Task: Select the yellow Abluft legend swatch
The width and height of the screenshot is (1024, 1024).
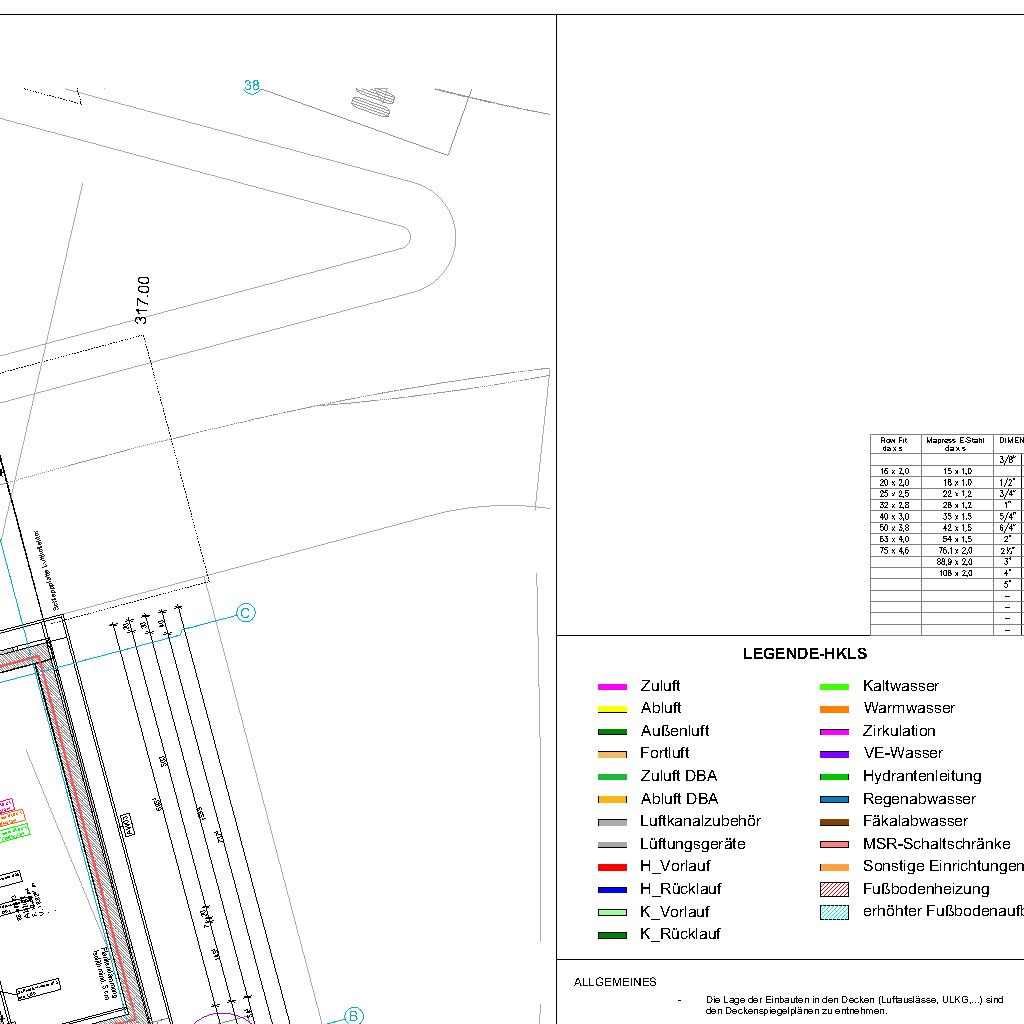Action: [611, 709]
